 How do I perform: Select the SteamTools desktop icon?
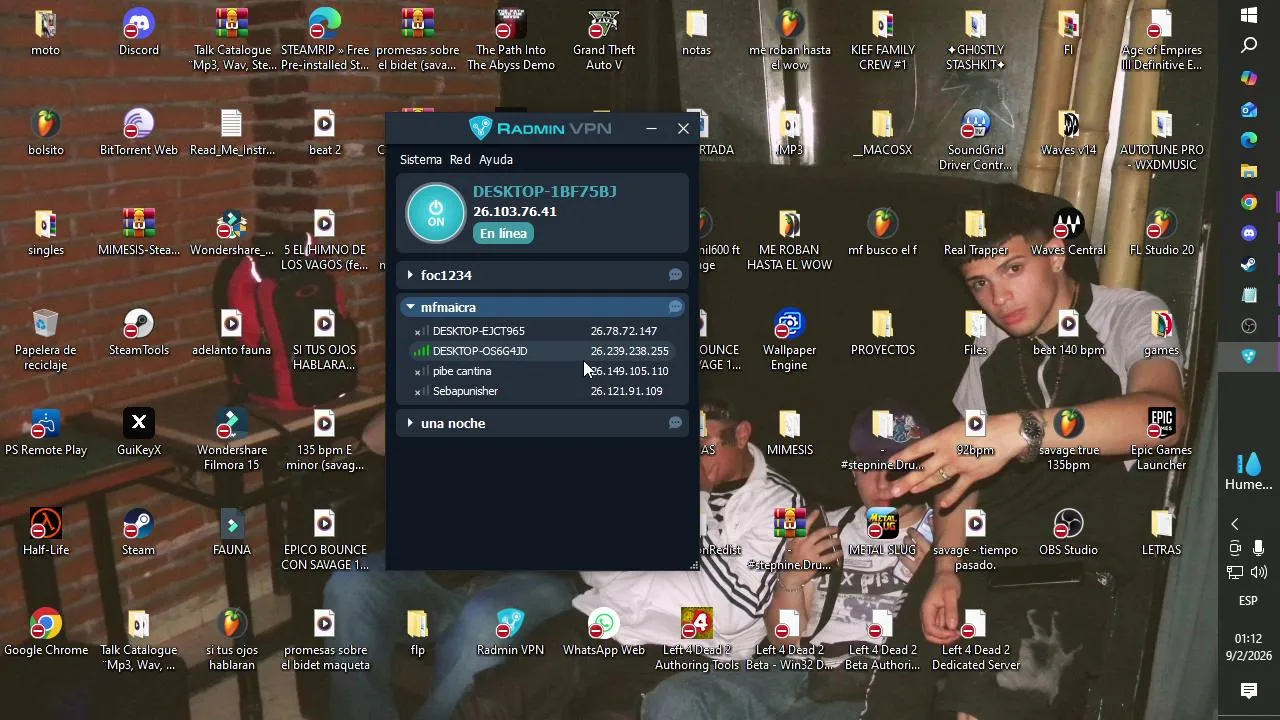point(139,333)
